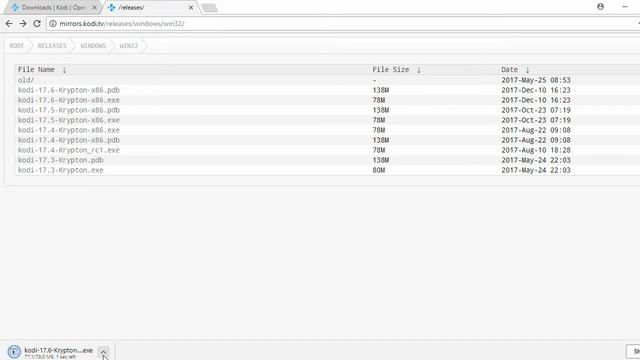This screenshot has width=640, height=360.
Task: Close the /releases/ tab
Action: coord(191,7)
